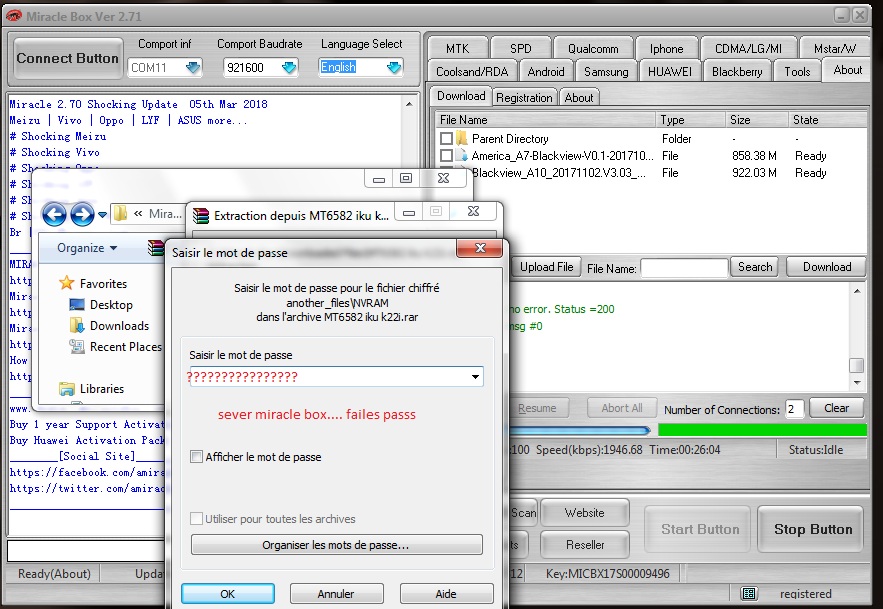The width and height of the screenshot is (883, 609).
Task: Open Explorer recent locations dropdown arrow
Action: pos(102,215)
